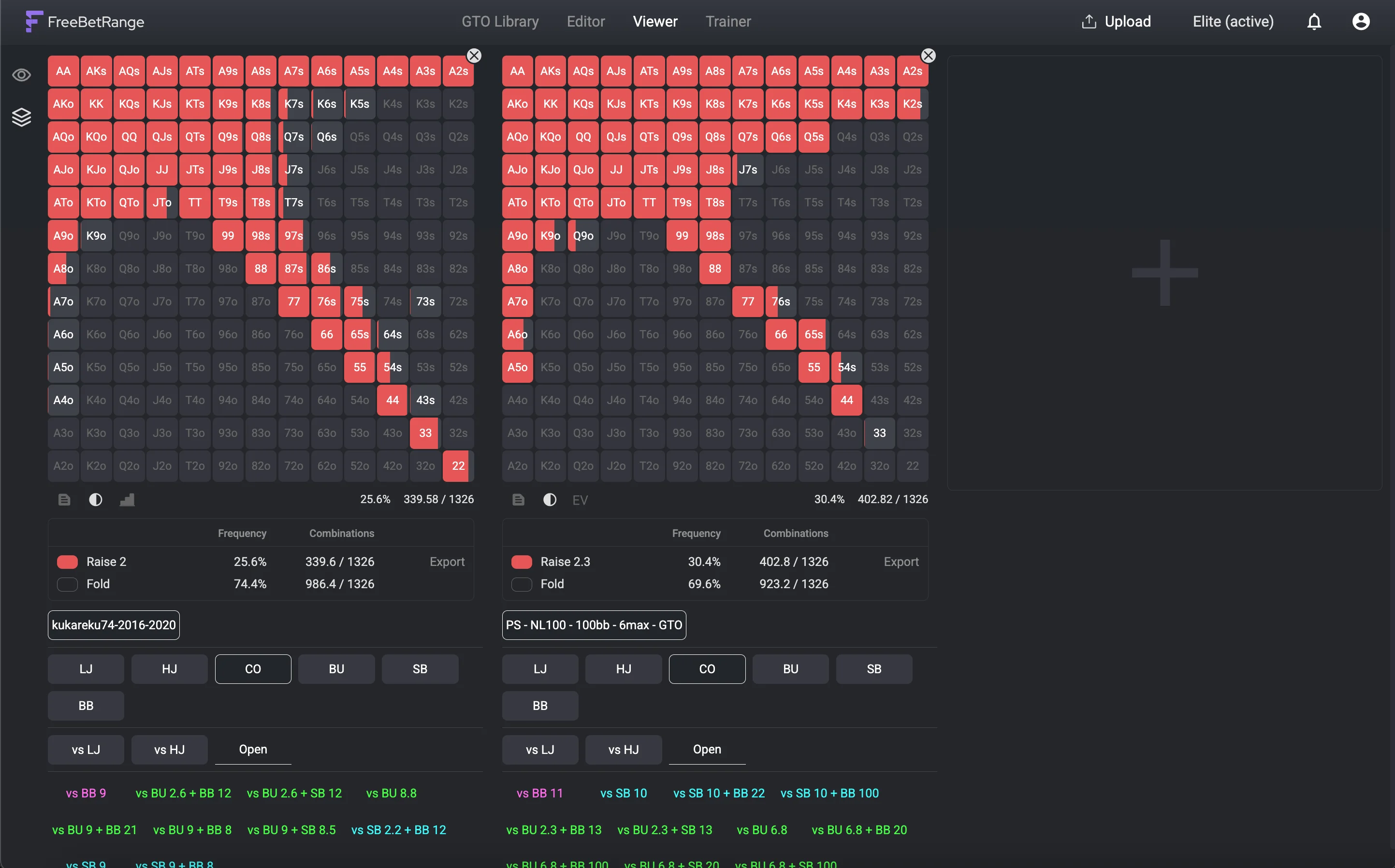Open kukareku74-2016-2020 range selector

pos(114,624)
